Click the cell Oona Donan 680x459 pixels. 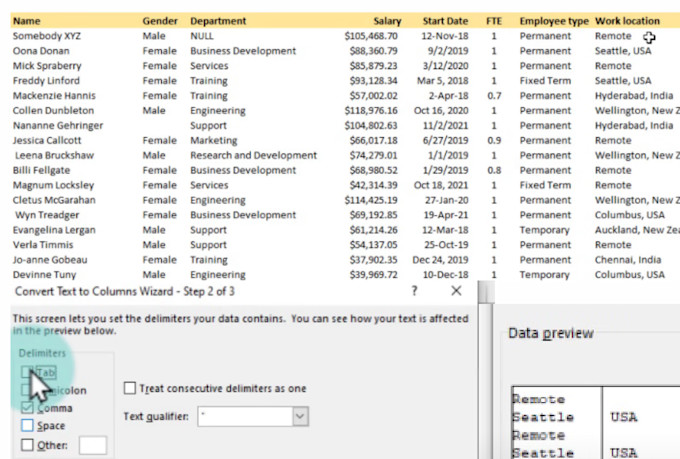pos(41,51)
